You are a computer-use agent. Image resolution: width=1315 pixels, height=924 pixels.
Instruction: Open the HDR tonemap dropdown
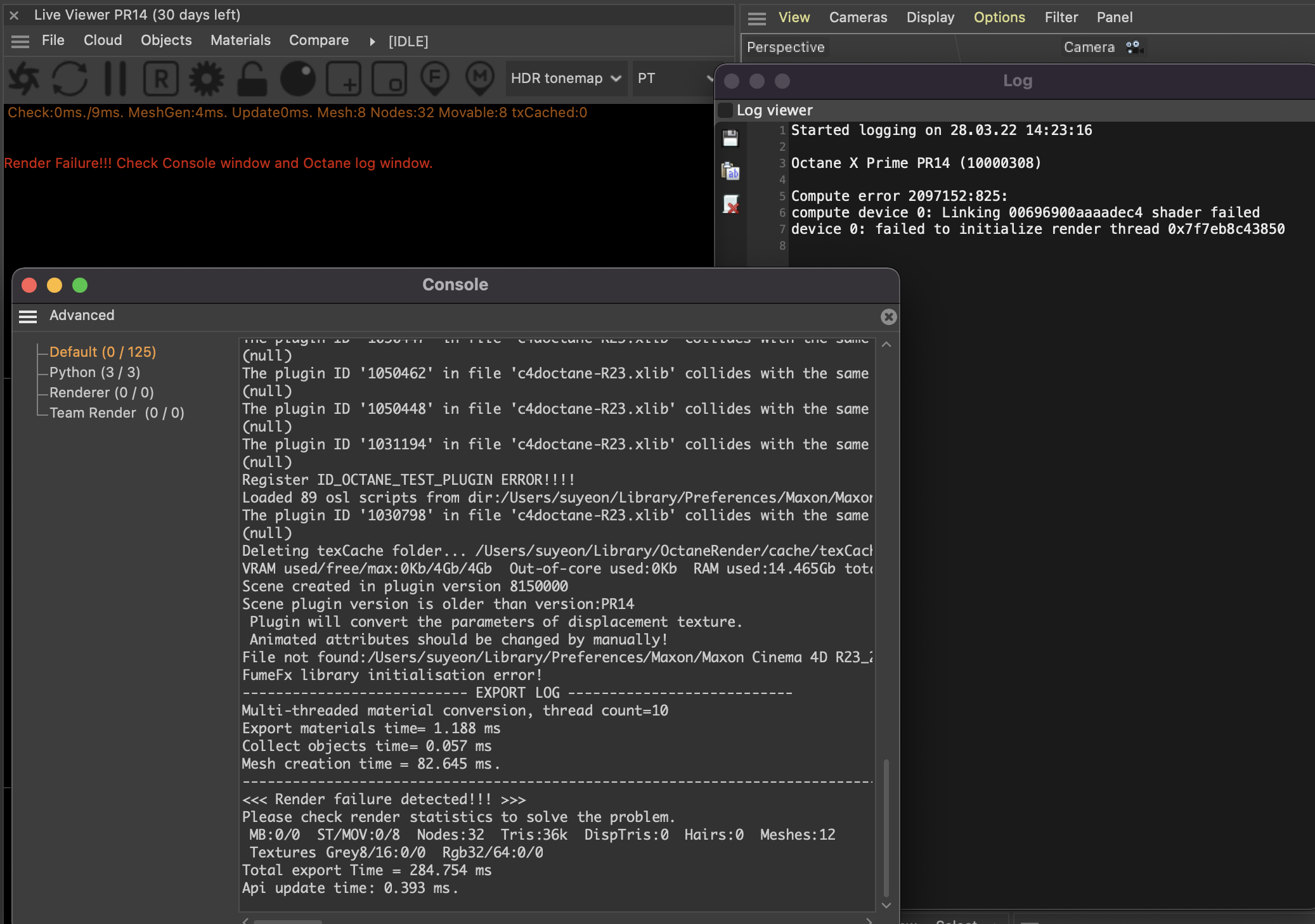tap(566, 79)
